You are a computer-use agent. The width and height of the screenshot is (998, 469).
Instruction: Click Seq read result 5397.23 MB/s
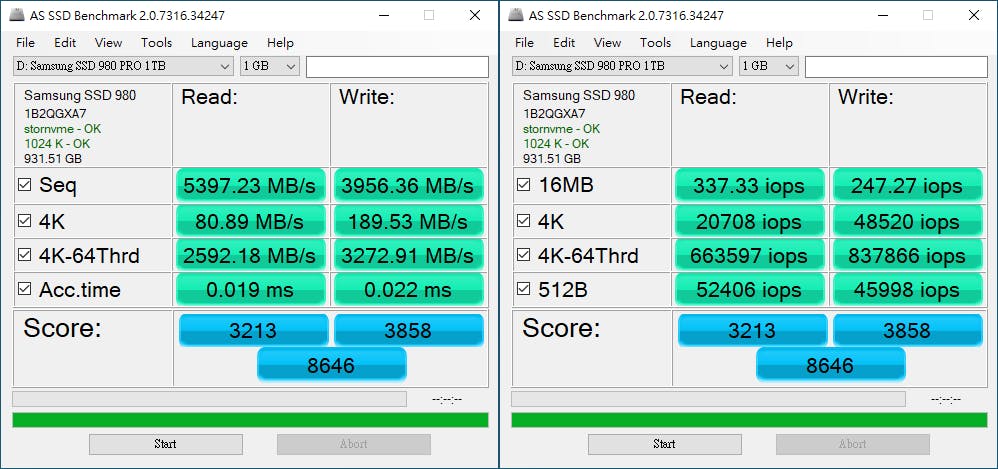tap(251, 185)
